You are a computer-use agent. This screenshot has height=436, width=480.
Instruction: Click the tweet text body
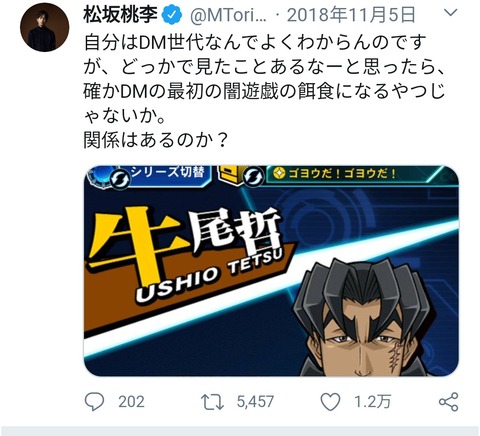coord(264,91)
